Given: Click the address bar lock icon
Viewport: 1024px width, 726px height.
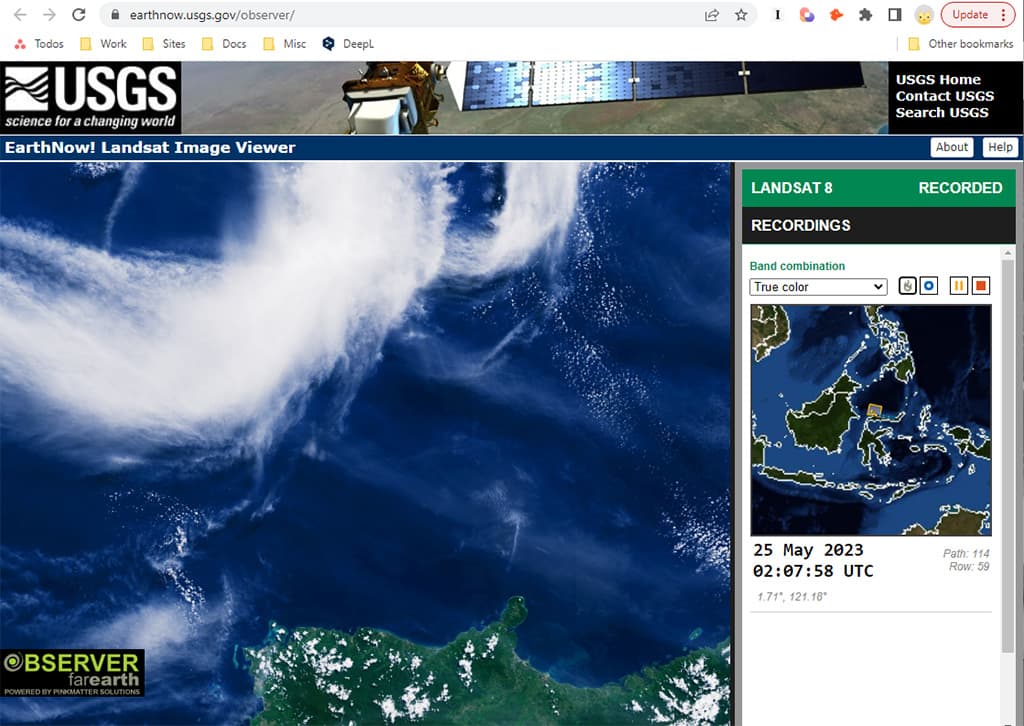Looking at the screenshot, I should 115,15.
